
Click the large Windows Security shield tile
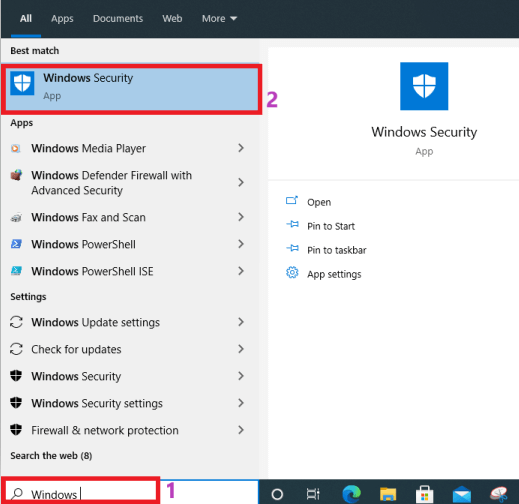coord(424,86)
